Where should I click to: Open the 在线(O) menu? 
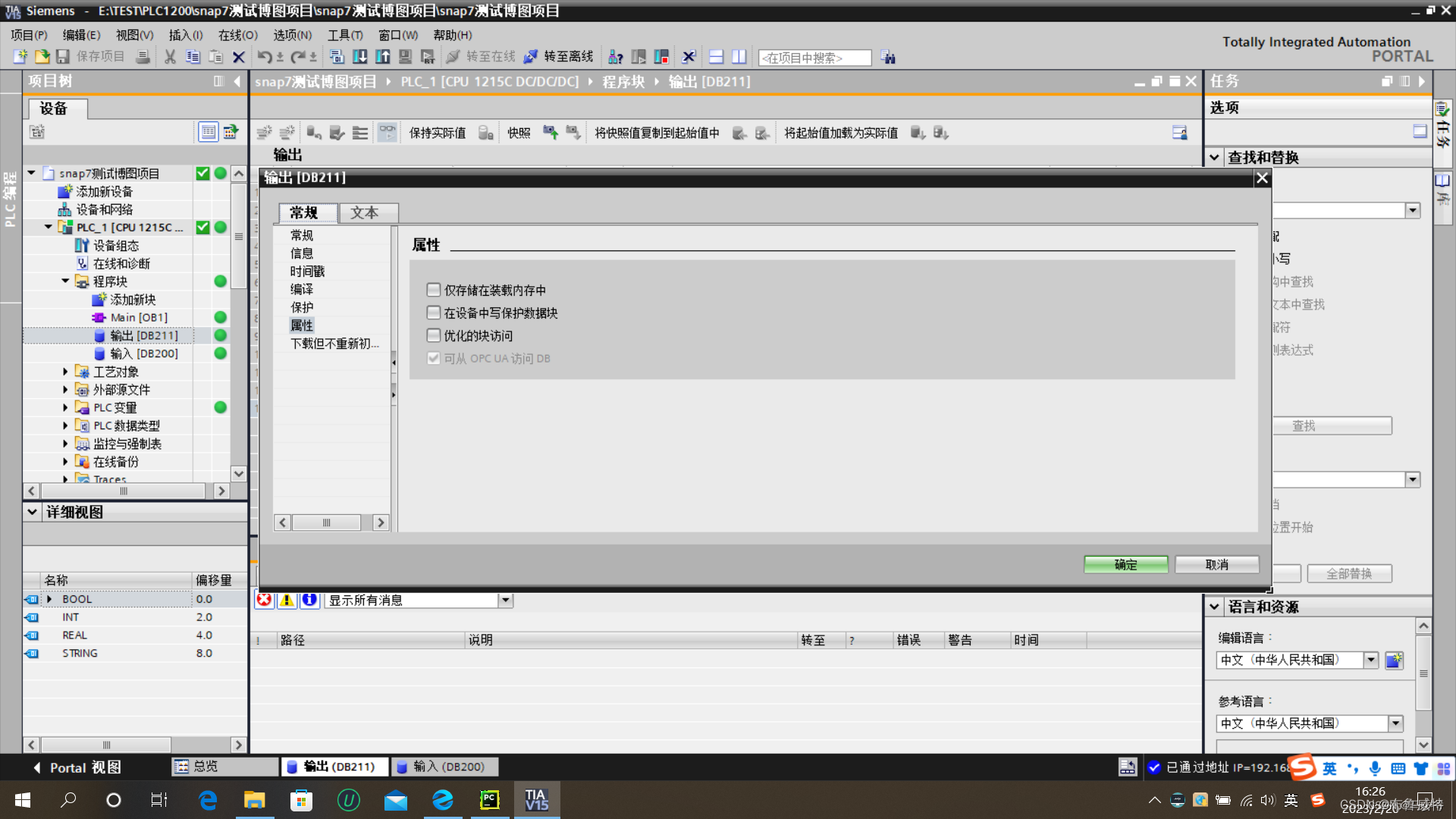237,35
